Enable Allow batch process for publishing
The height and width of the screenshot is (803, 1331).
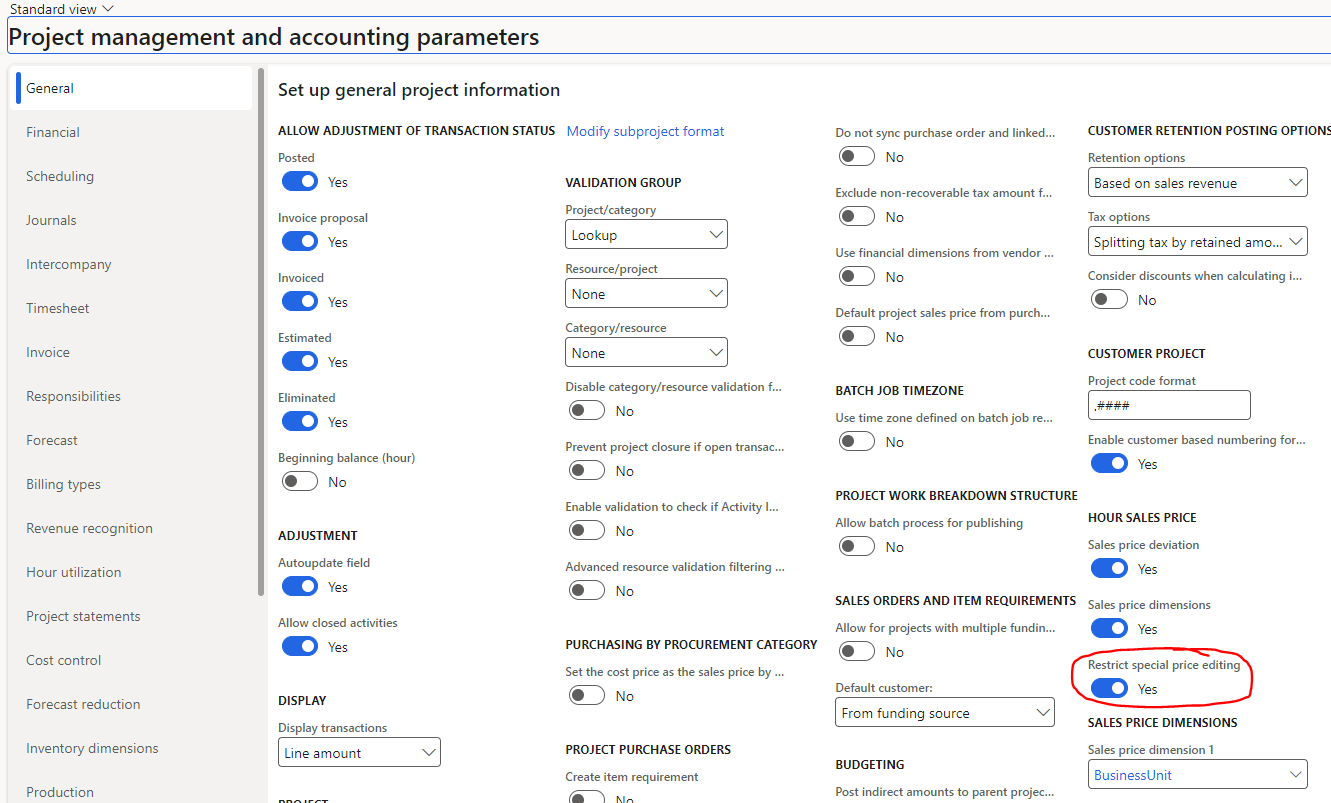857,546
